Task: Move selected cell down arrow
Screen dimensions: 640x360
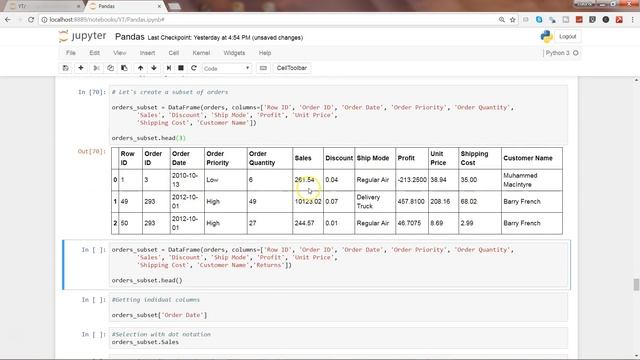Action: click(154, 68)
